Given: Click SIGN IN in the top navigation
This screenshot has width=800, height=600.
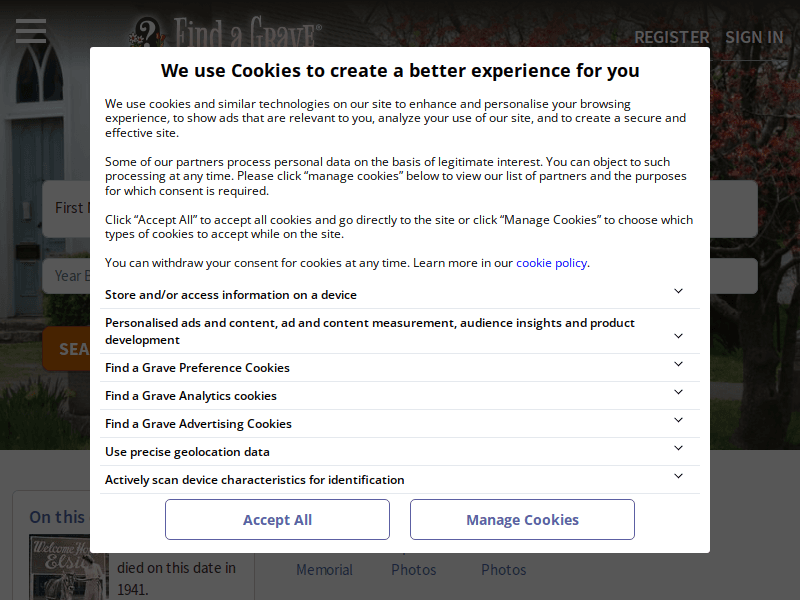Looking at the screenshot, I should (x=754, y=37).
